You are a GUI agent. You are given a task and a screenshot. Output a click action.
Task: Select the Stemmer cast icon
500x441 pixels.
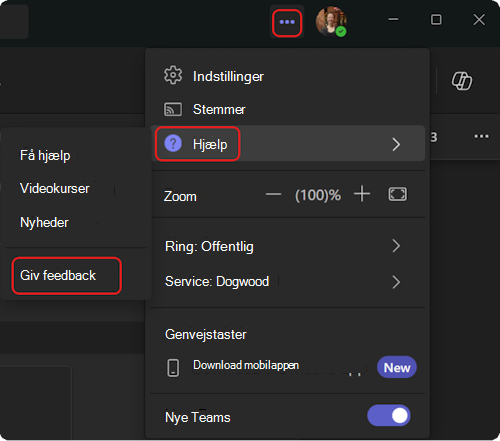(x=173, y=109)
